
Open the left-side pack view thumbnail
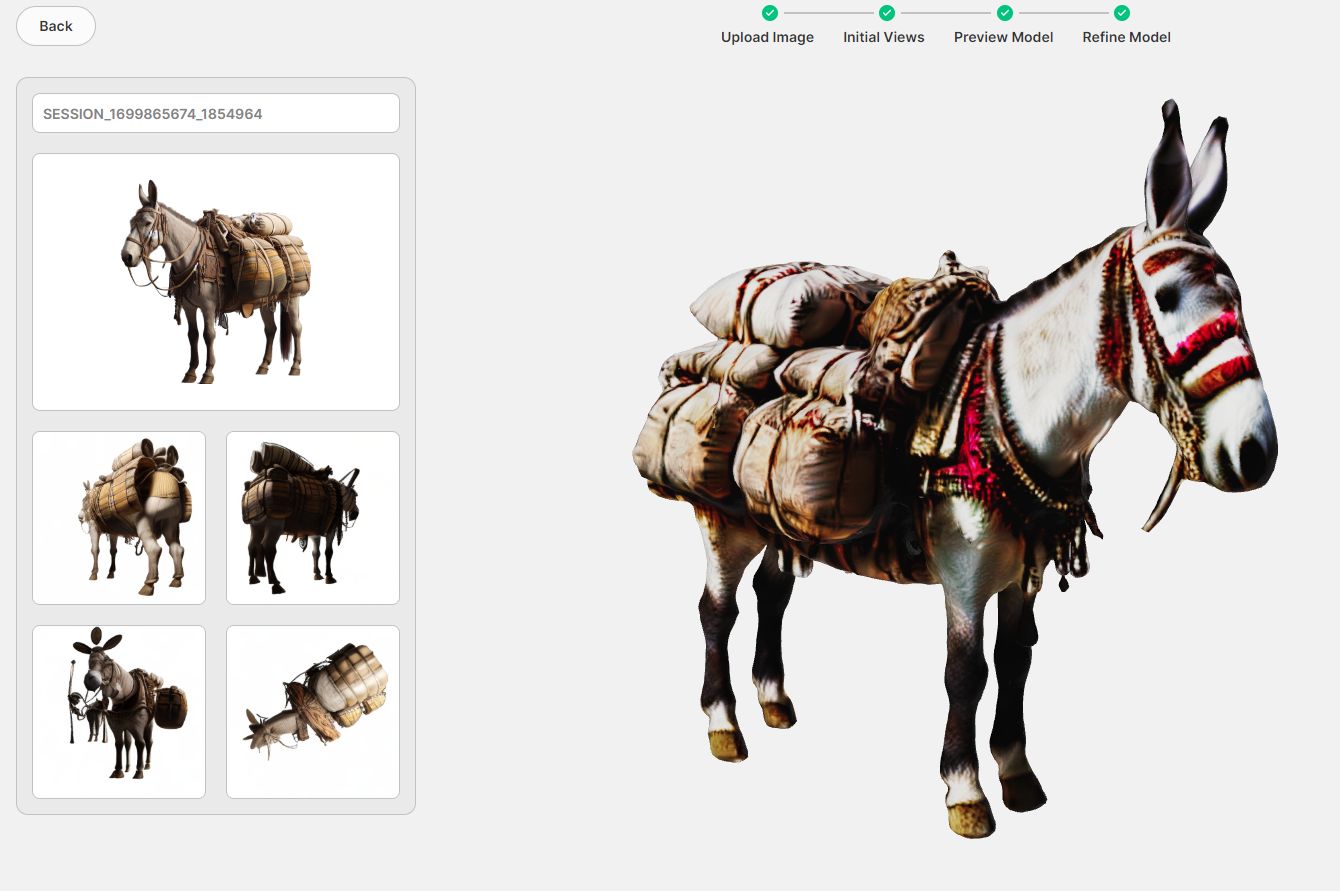pyautogui.click(x=118, y=517)
